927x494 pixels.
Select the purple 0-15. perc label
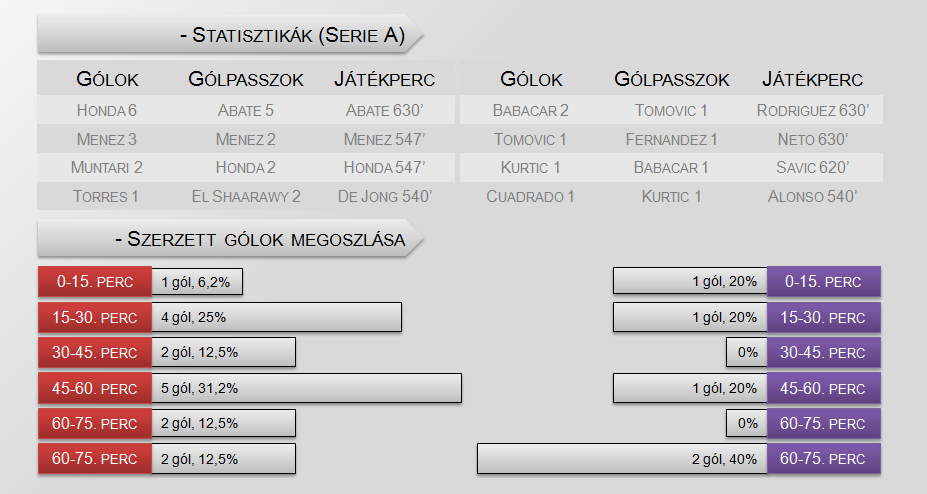824,281
